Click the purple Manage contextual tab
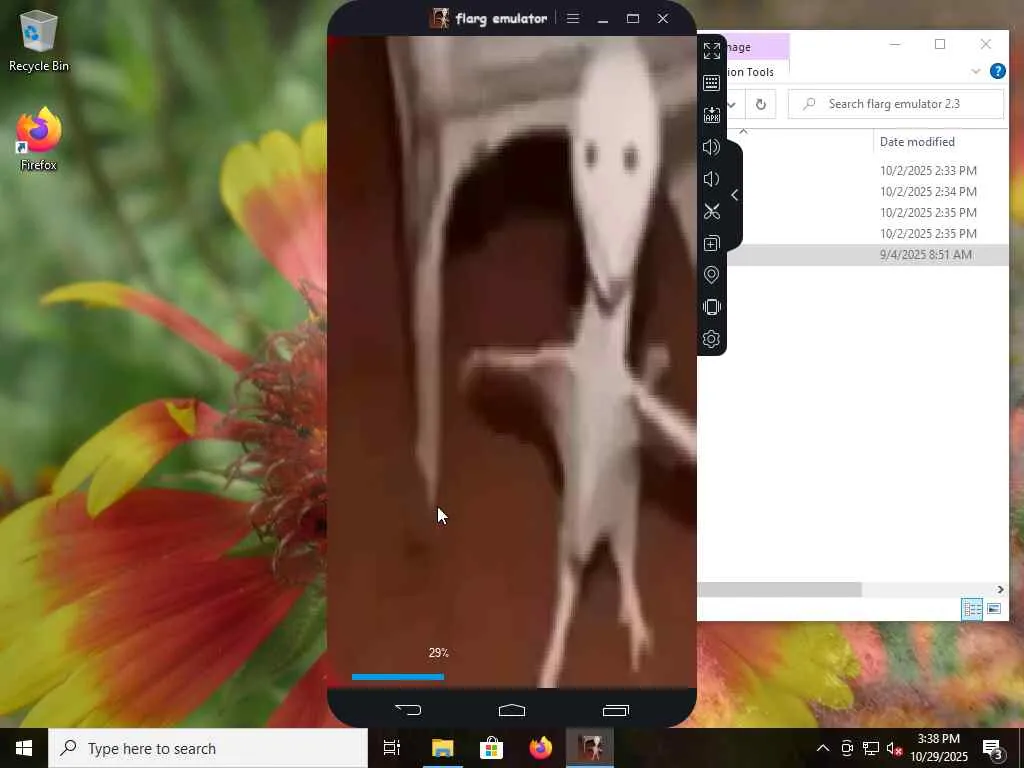Image resolution: width=1024 pixels, height=768 pixels. point(756,47)
